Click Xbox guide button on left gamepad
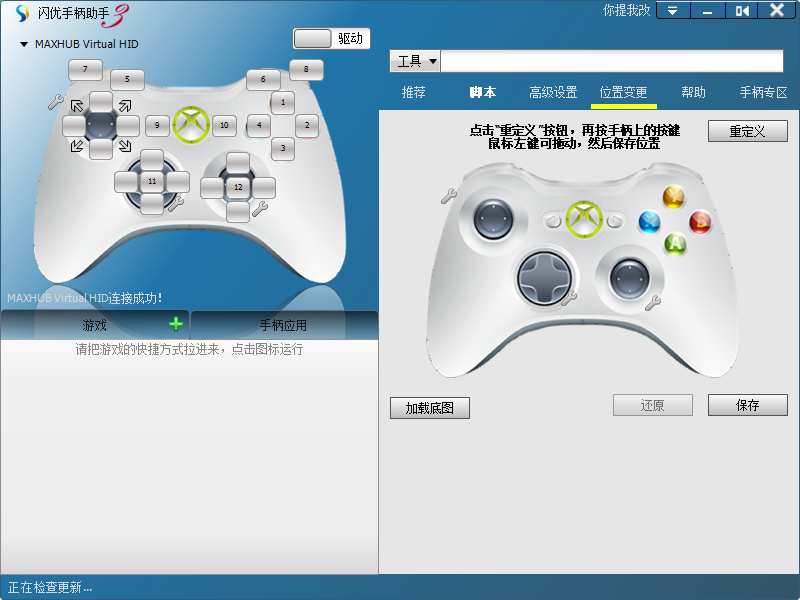 tap(191, 125)
